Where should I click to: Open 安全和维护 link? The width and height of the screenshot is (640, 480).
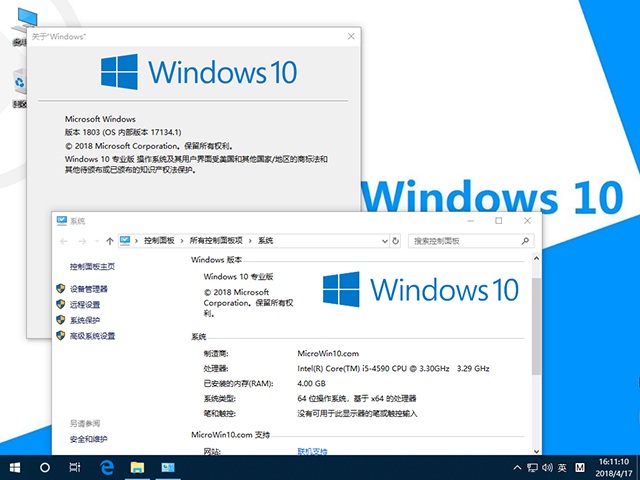[89, 439]
